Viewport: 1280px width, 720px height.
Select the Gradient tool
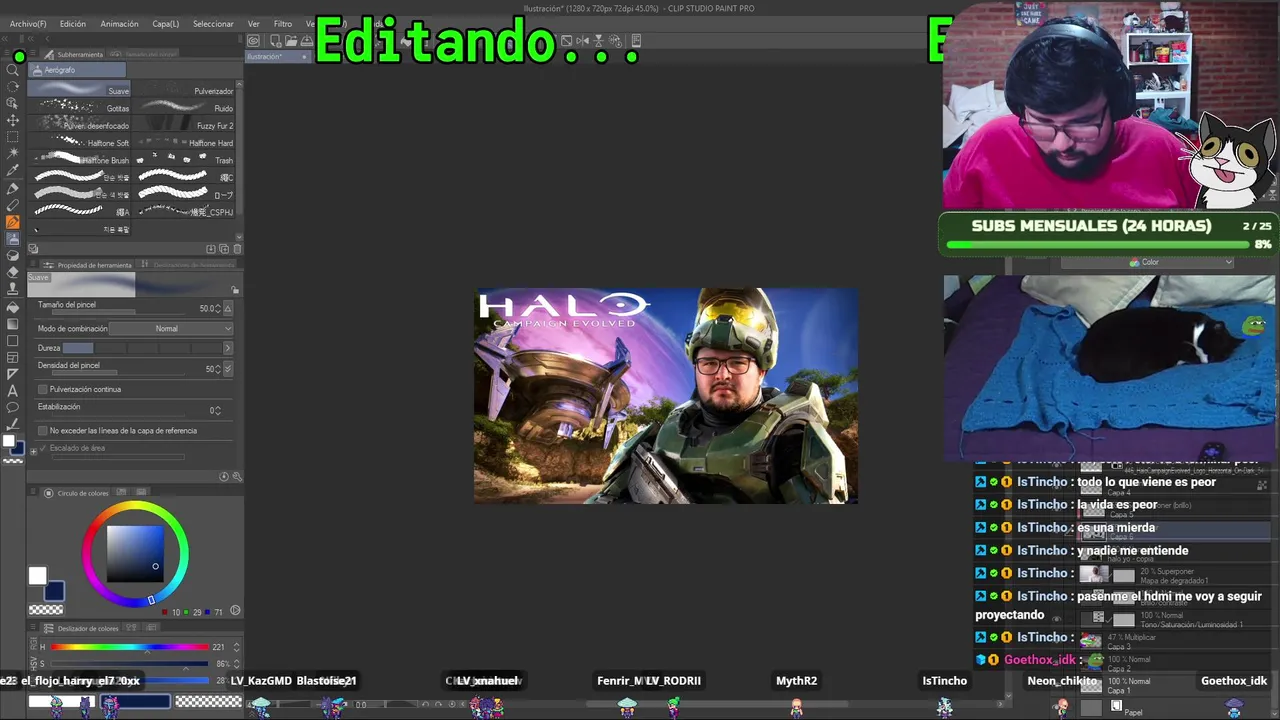[13, 323]
